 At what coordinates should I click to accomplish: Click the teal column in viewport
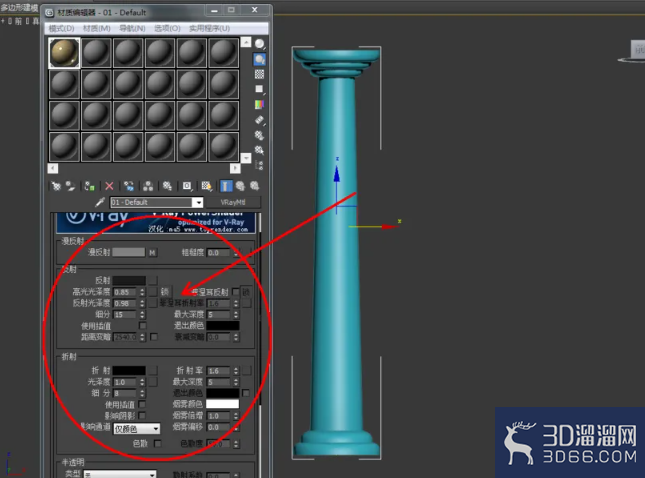pos(337,255)
